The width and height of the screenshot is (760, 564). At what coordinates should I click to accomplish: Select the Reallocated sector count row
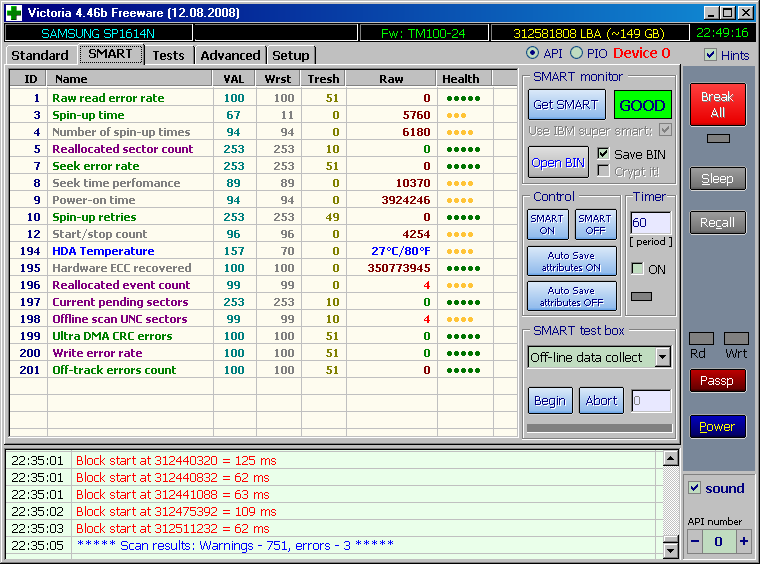point(263,149)
